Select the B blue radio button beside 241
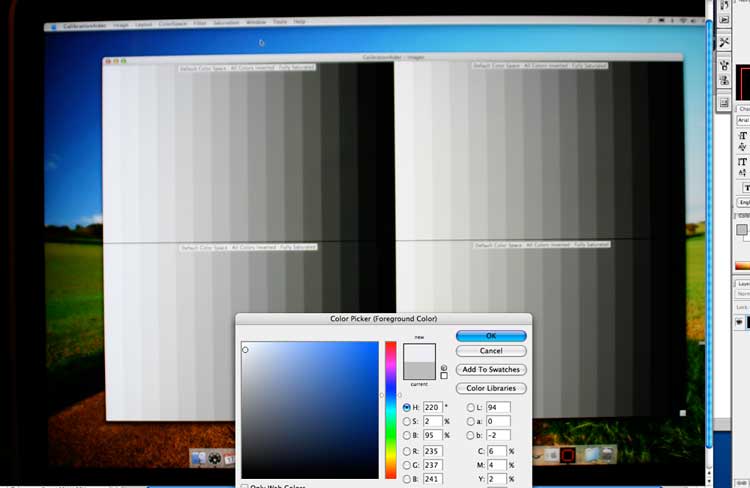The width and height of the screenshot is (750, 488). [x=407, y=479]
